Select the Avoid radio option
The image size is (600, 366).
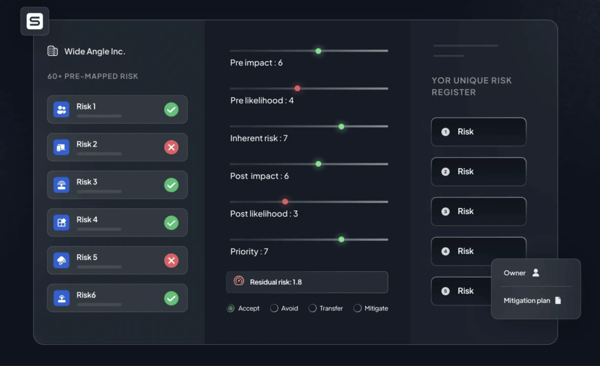tap(274, 308)
